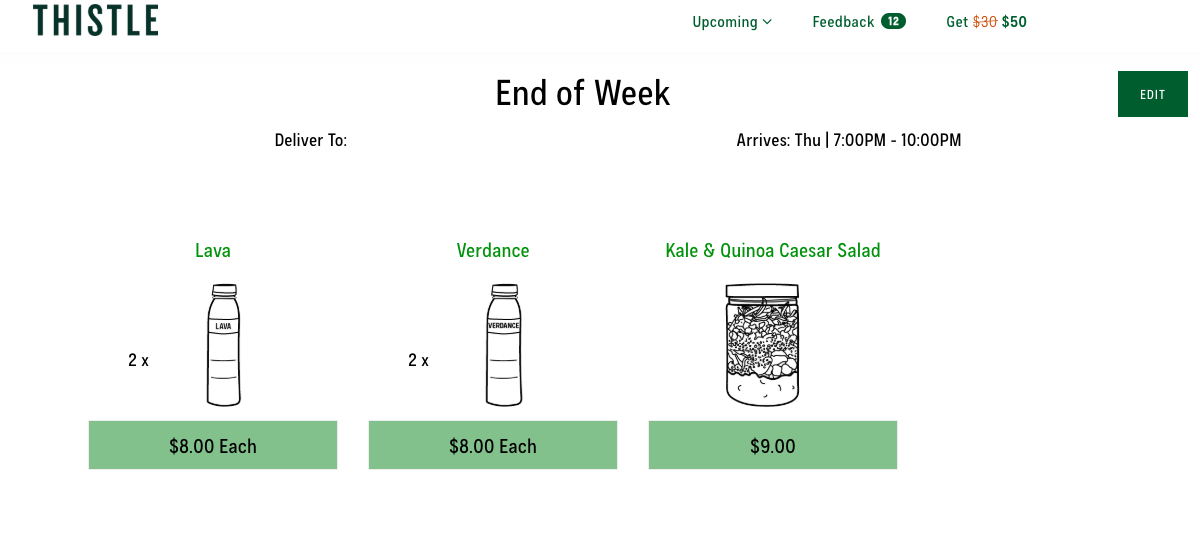Click the Verdance bottle illustration
Screen dimensions: 1200x546
[x=504, y=345]
